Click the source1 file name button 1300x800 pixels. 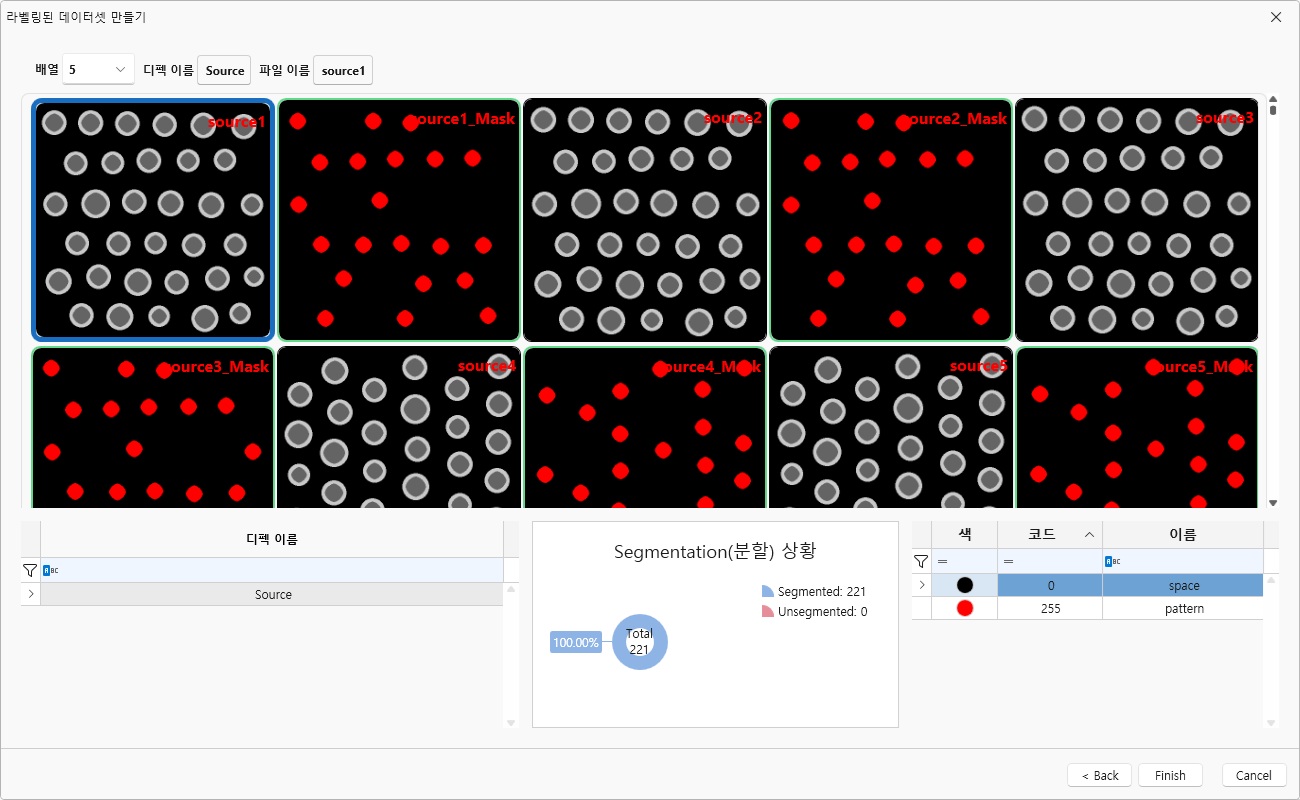coord(342,70)
